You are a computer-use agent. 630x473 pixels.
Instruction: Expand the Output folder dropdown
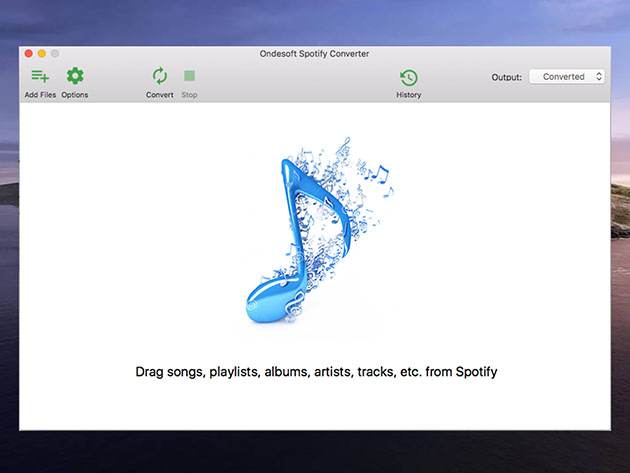coord(566,77)
